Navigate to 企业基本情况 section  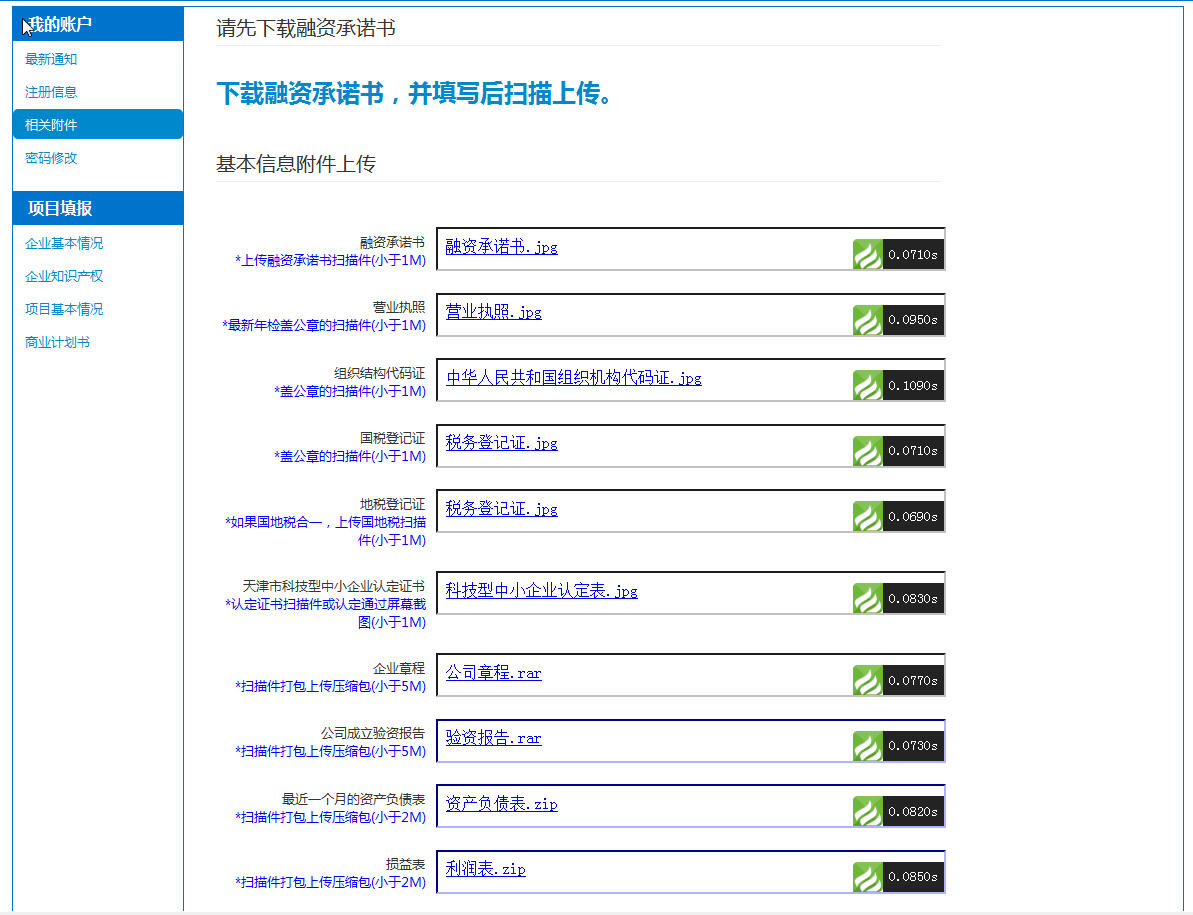pyautogui.click(x=64, y=244)
